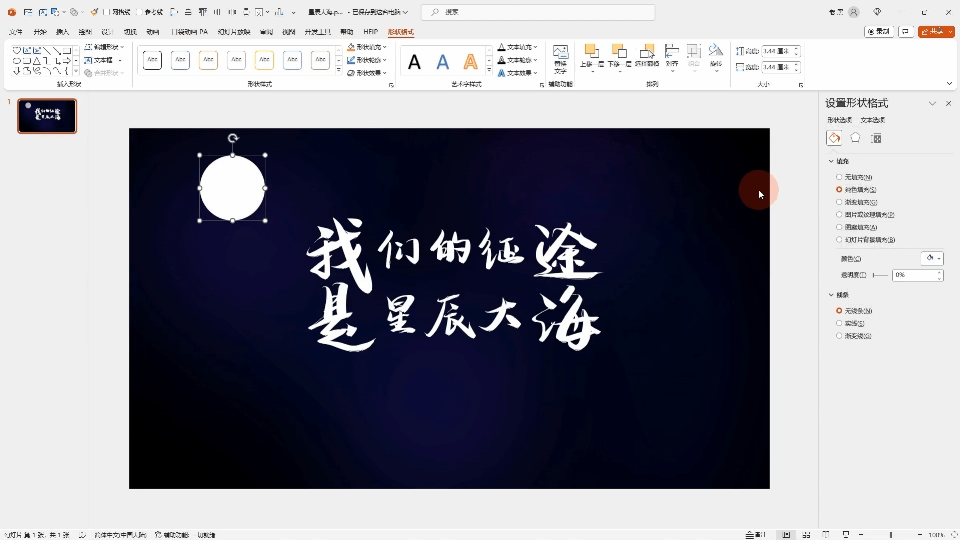Open Shape Effects (形状效果) dropdown in ribbon
Viewport: 960px width, 540px height.
[x=367, y=73]
